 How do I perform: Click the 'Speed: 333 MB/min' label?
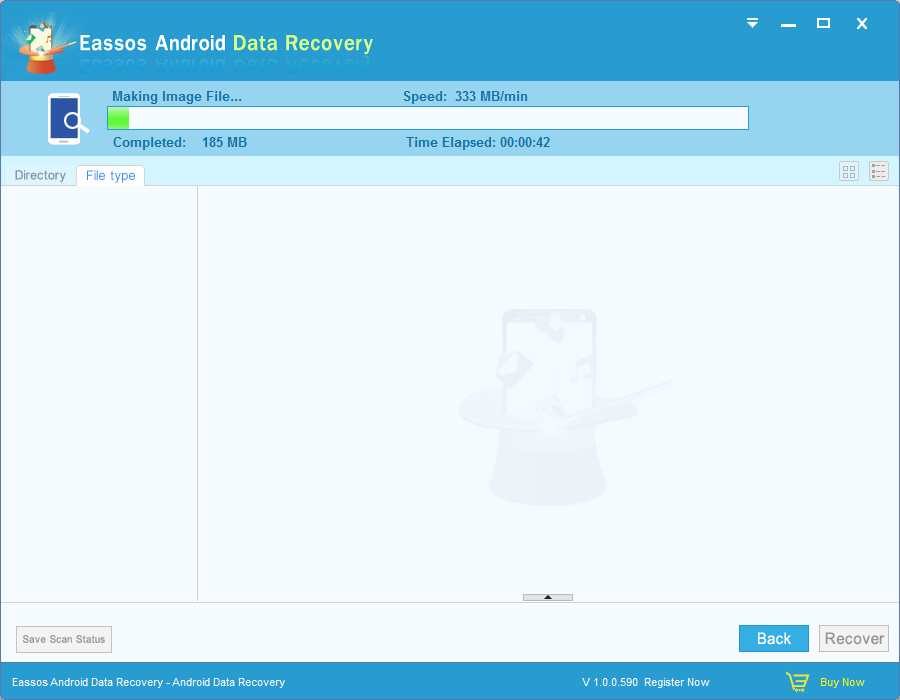(x=465, y=96)
